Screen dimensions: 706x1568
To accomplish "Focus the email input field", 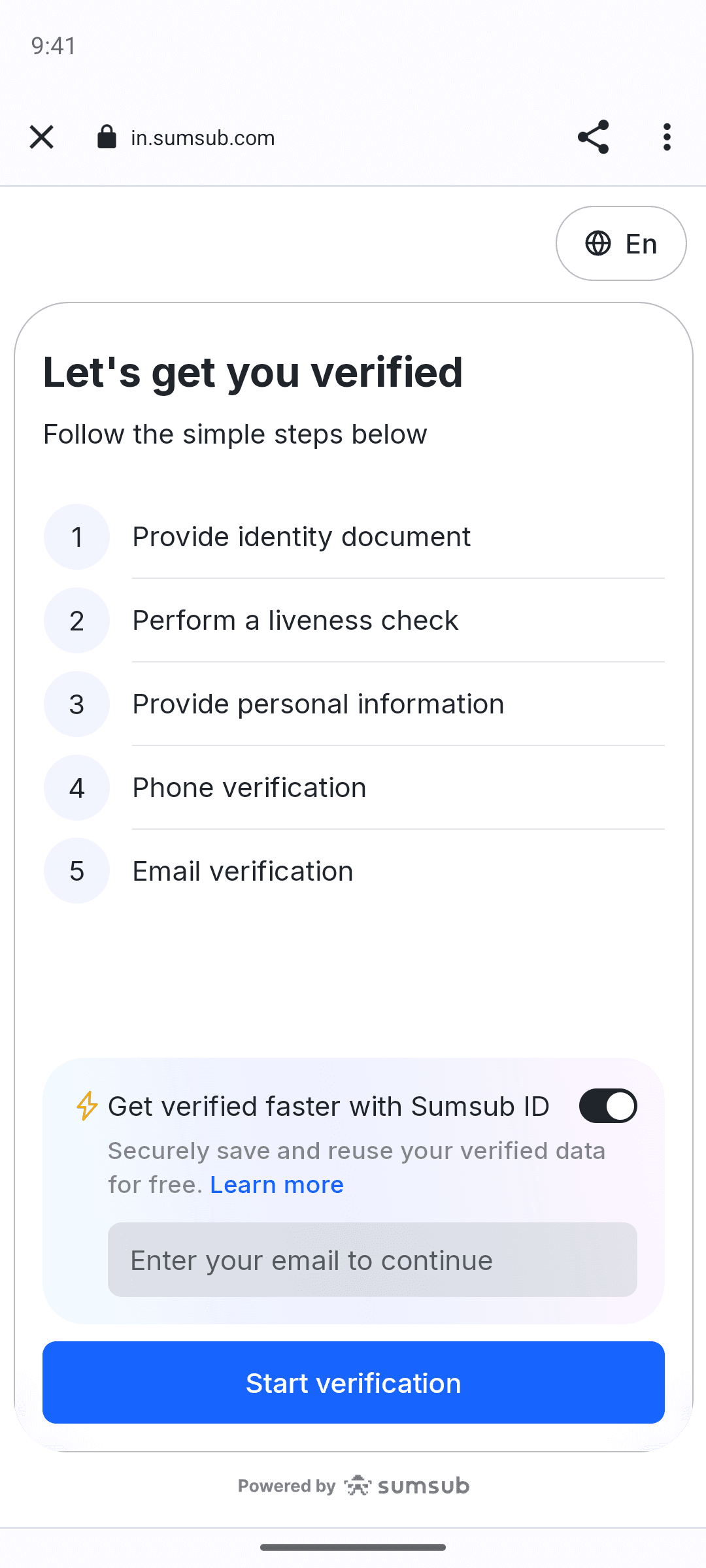I will tap(373, 1260).
